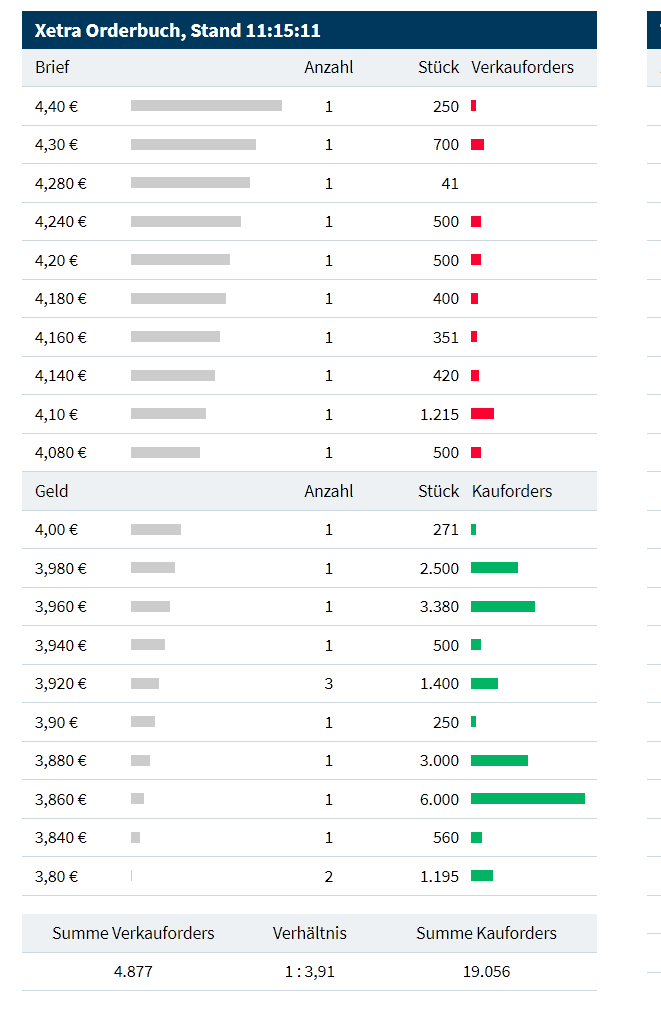Select the 4,00 € bid price
This screenshot has width=661, height=1020.
[x=56, y=530]
